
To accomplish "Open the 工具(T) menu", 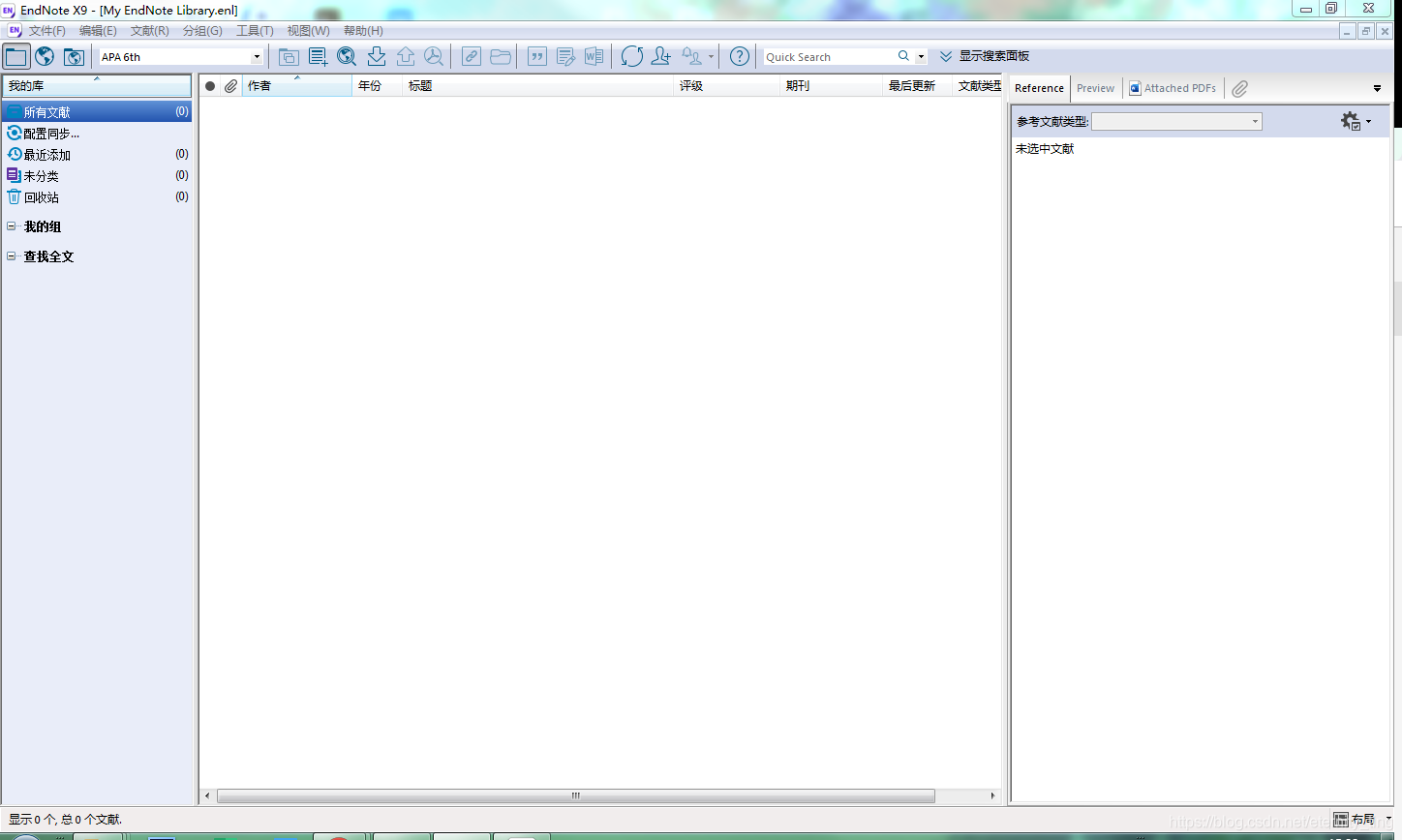I will pos(255,31).
